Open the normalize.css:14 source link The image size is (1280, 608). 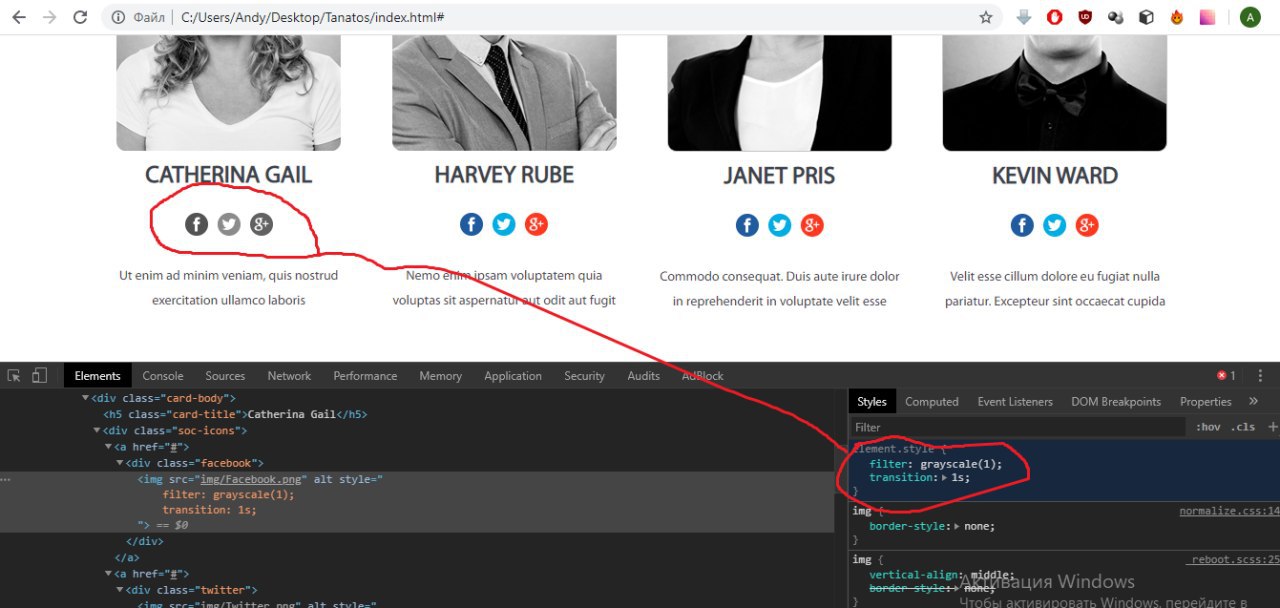click(1229, 511)
